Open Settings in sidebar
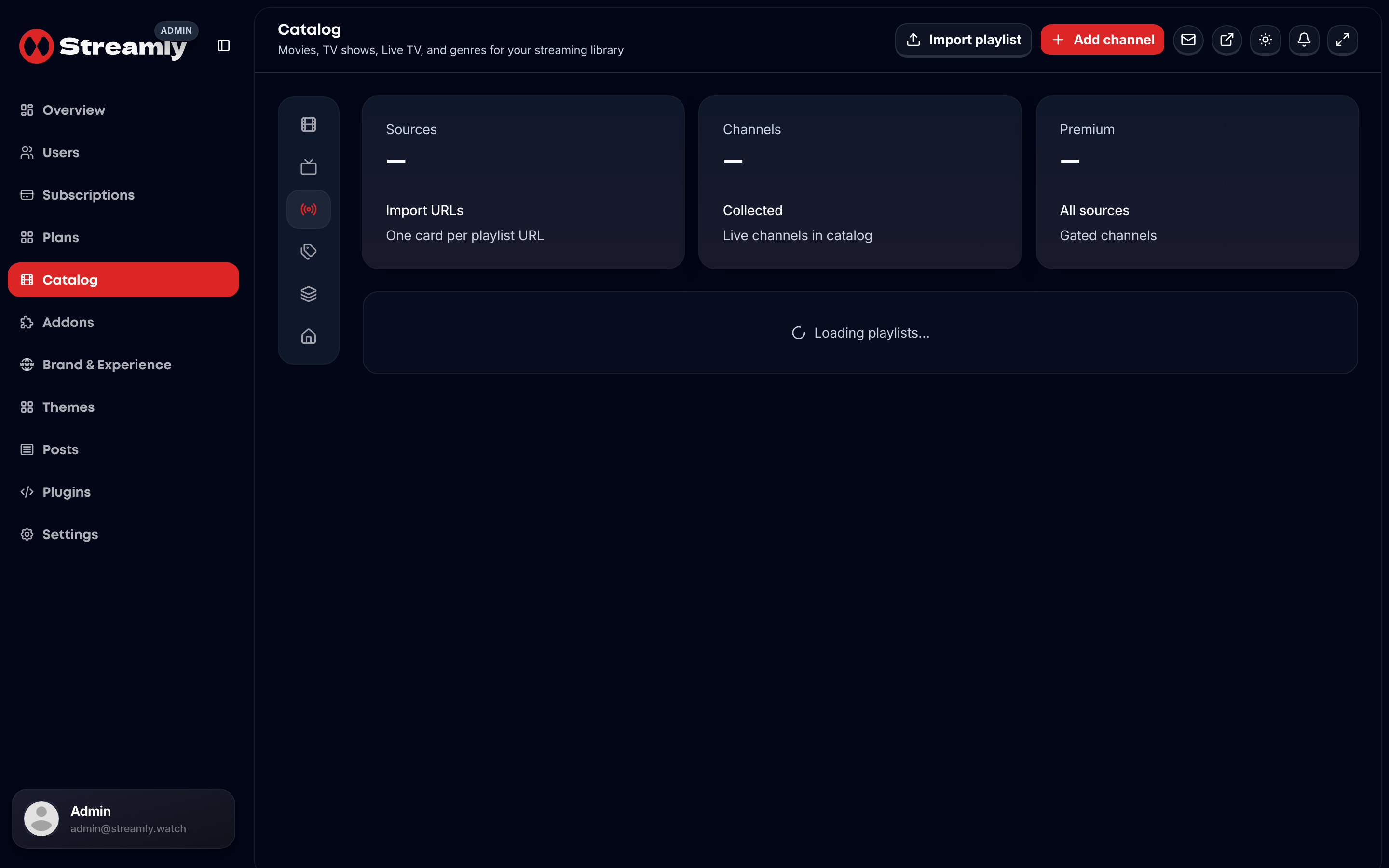Screen dimensions: 1389x868 (123, 534)
